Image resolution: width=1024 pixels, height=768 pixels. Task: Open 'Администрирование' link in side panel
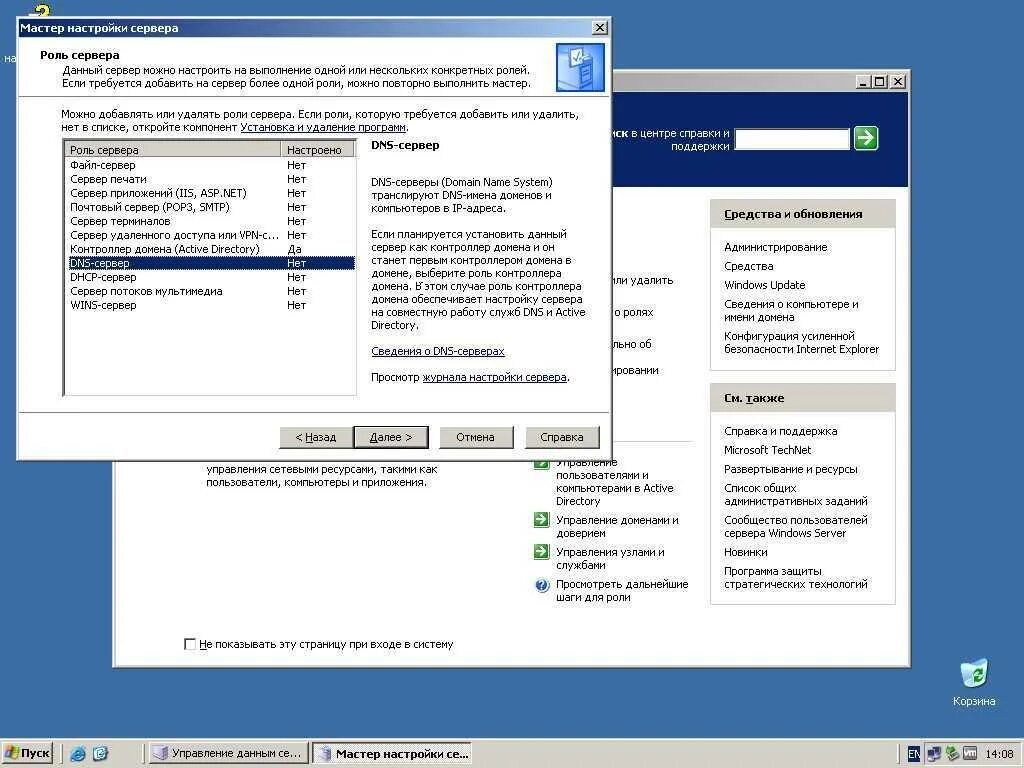775,247
